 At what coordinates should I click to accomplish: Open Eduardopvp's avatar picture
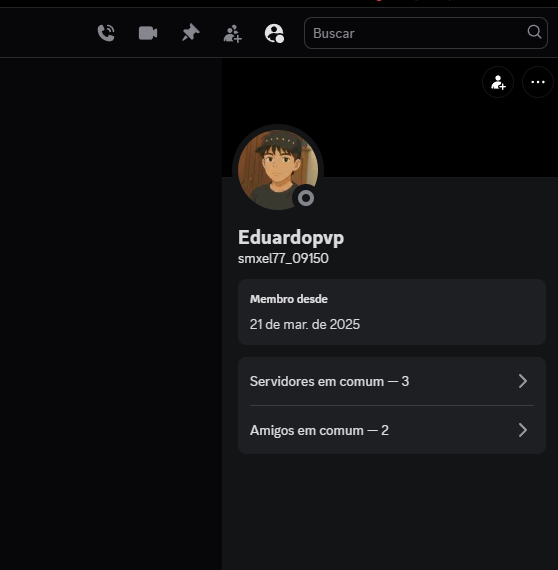tap(278, 170)
